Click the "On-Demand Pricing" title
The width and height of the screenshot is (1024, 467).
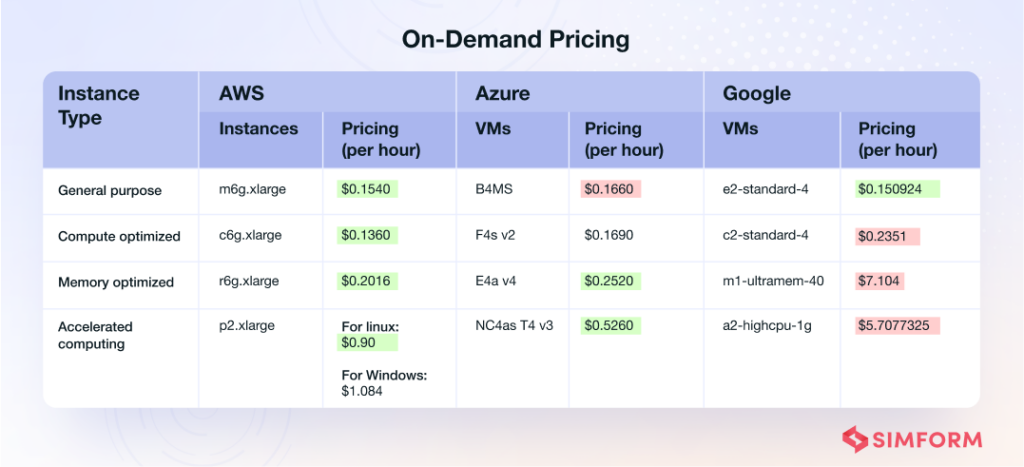coord(516,40)
